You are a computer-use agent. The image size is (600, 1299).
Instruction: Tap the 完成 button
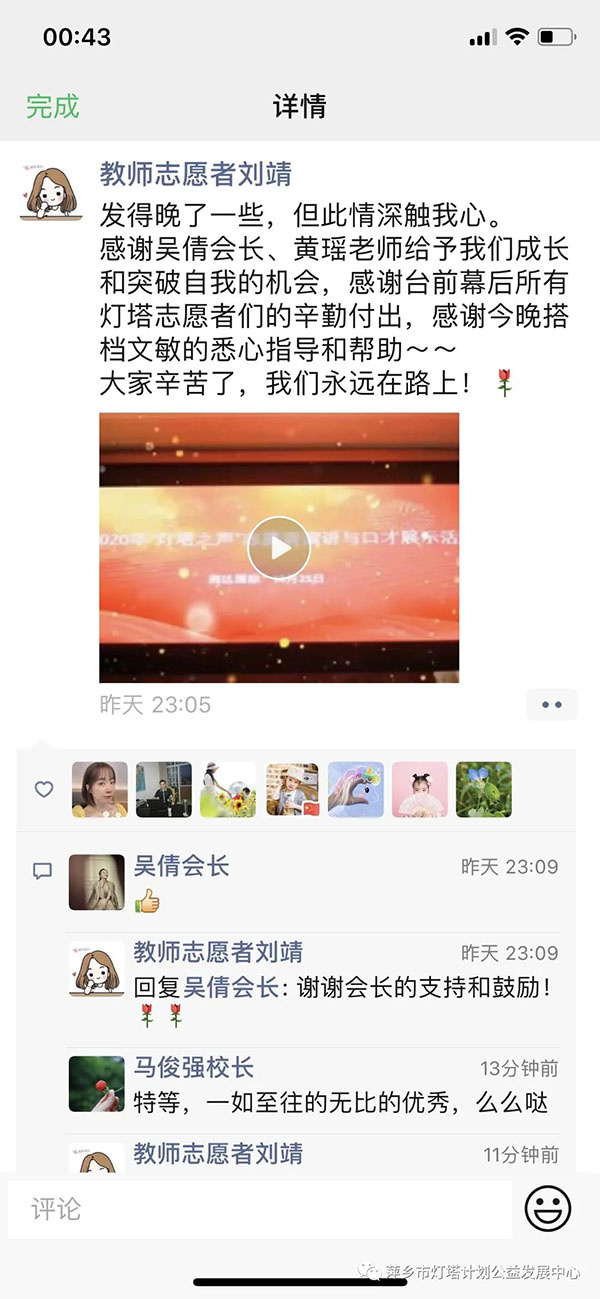click(53, 106)
